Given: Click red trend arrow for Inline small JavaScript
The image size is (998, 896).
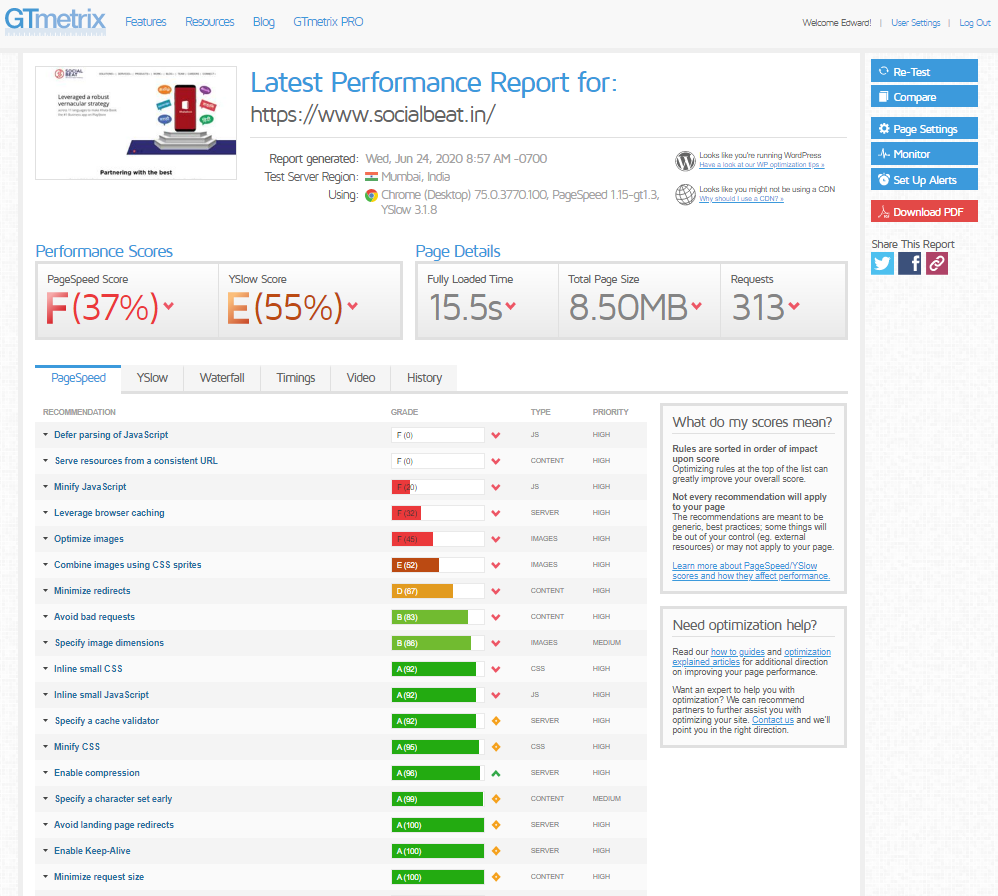Looking at the screenshot, I should (x=496, y=696).
